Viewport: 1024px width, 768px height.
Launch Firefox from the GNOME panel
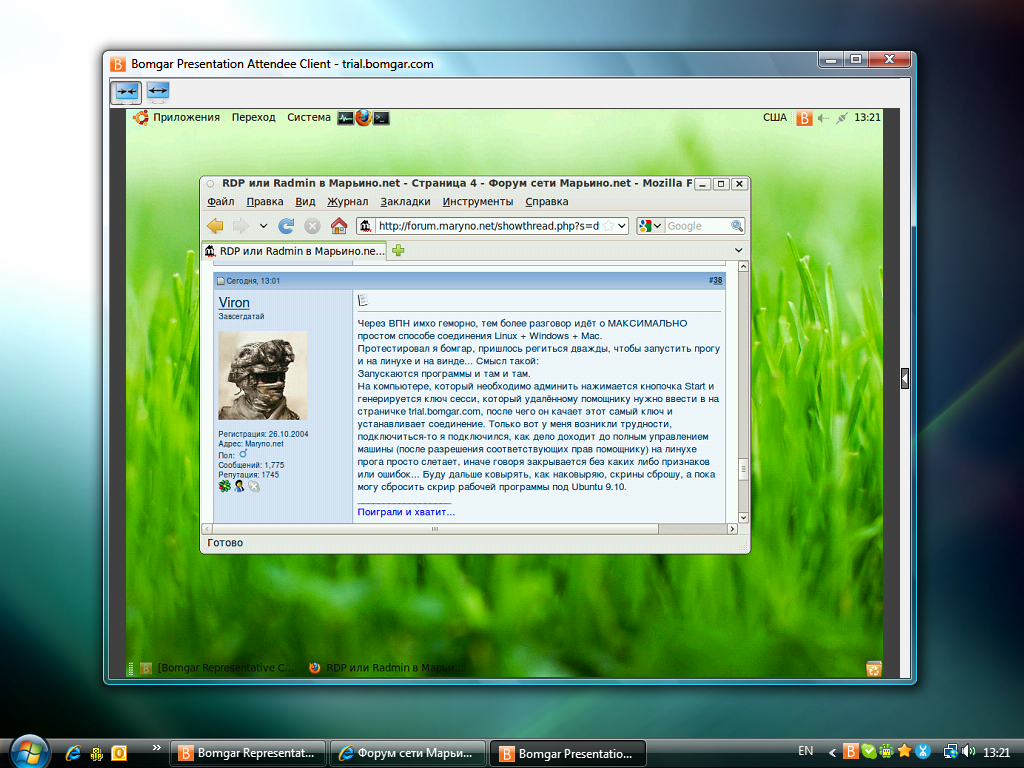(363, 118)
